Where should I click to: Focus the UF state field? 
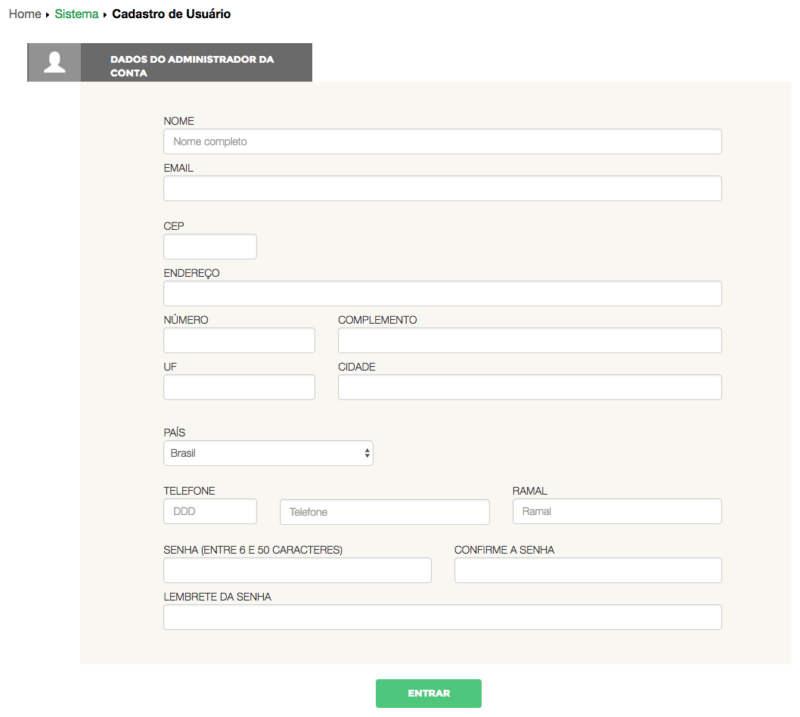[x=239, y=387]
